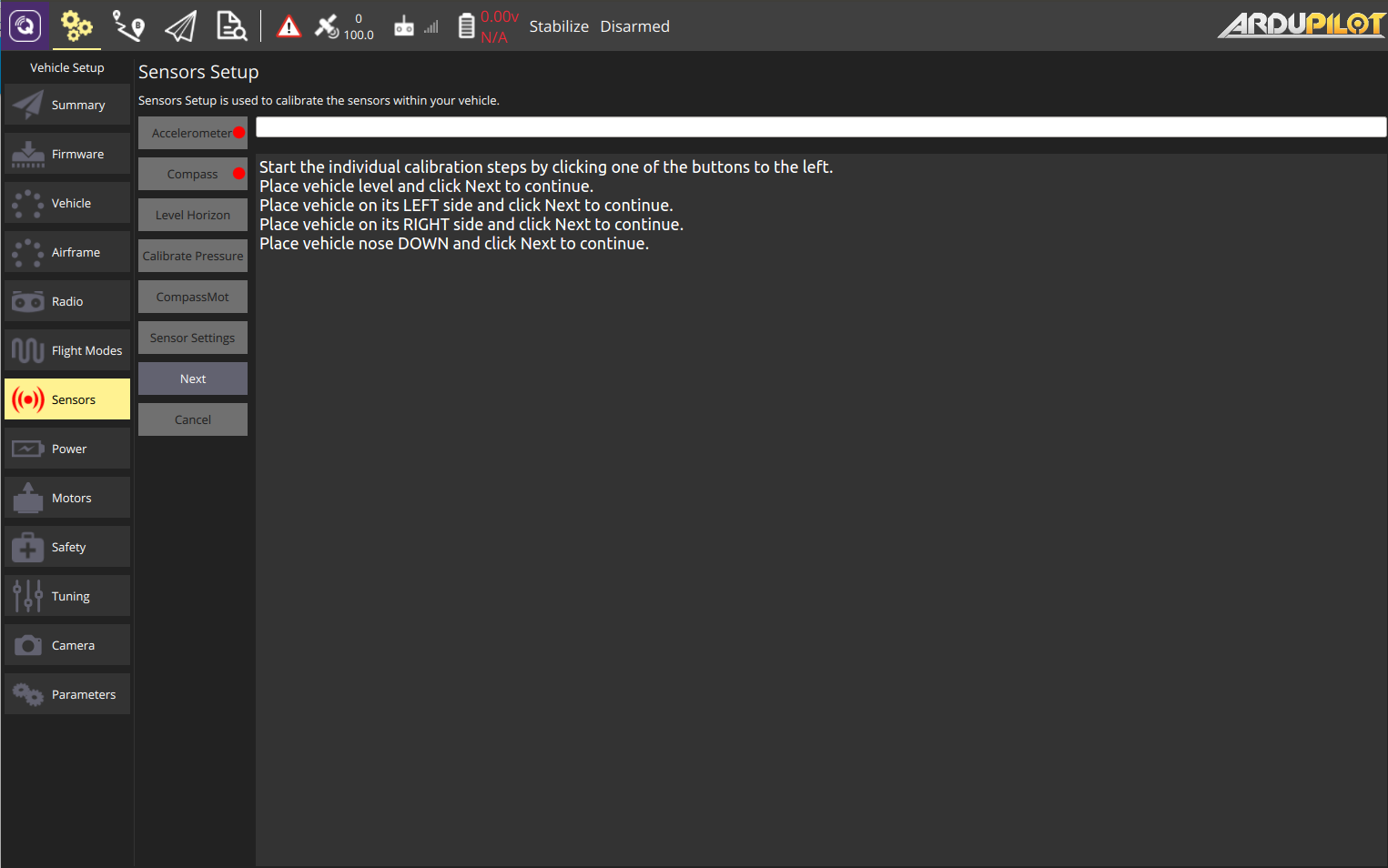Click the 'nose DOWN' instruction text
The width and height of the screenshot is (1388, 868).
coord(454,243)
